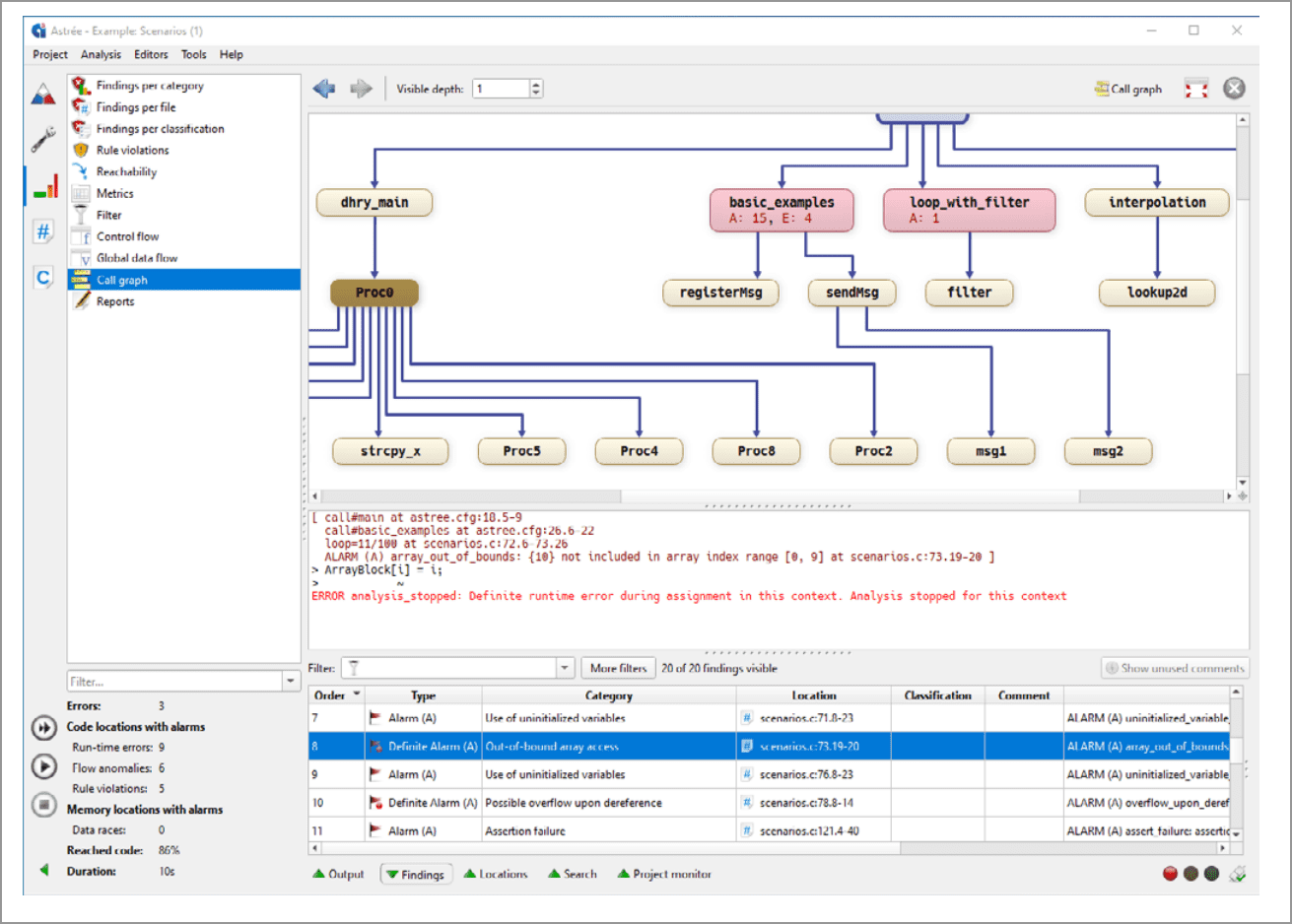Viewport: 1292px width, 924px height.
Task: Navigate back with the left arrow
Action: click(324, 89)
